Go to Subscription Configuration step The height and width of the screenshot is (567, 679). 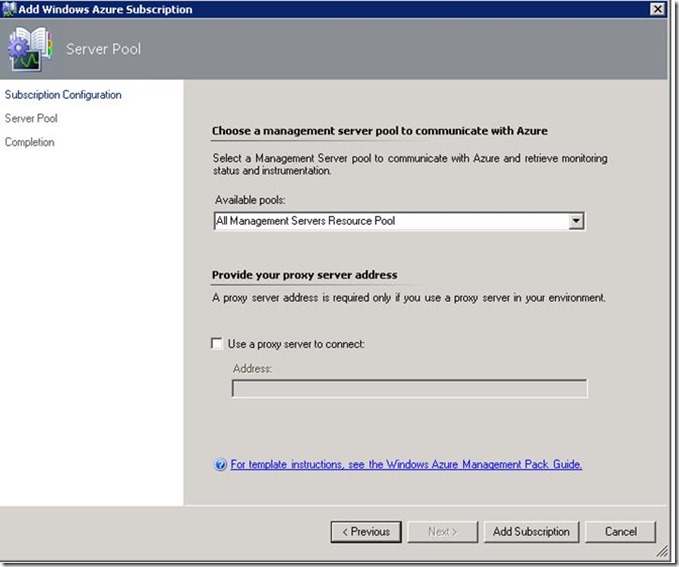63,94
